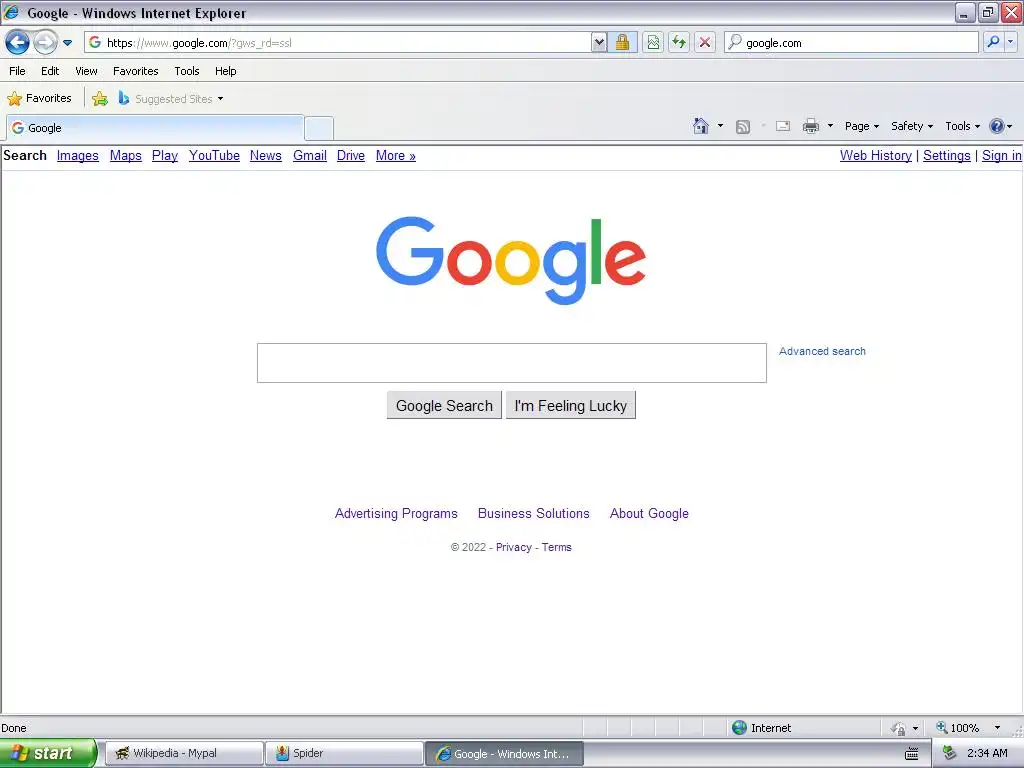Viewport: 1024px width, 768px height.
Task: Open the Page command dropdown
Action: [x=861, y=126]
